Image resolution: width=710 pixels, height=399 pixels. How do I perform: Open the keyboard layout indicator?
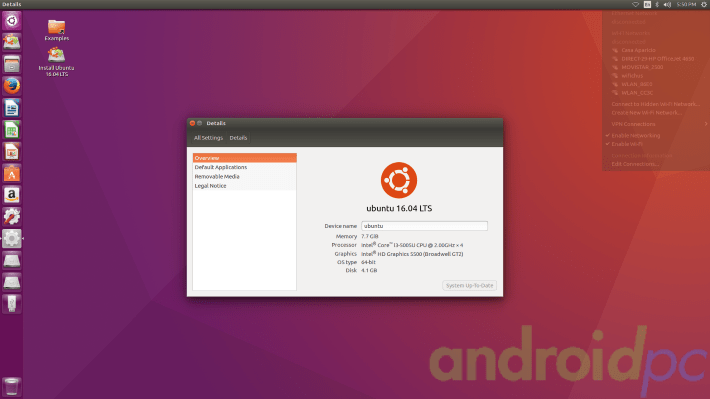point(647,4)
